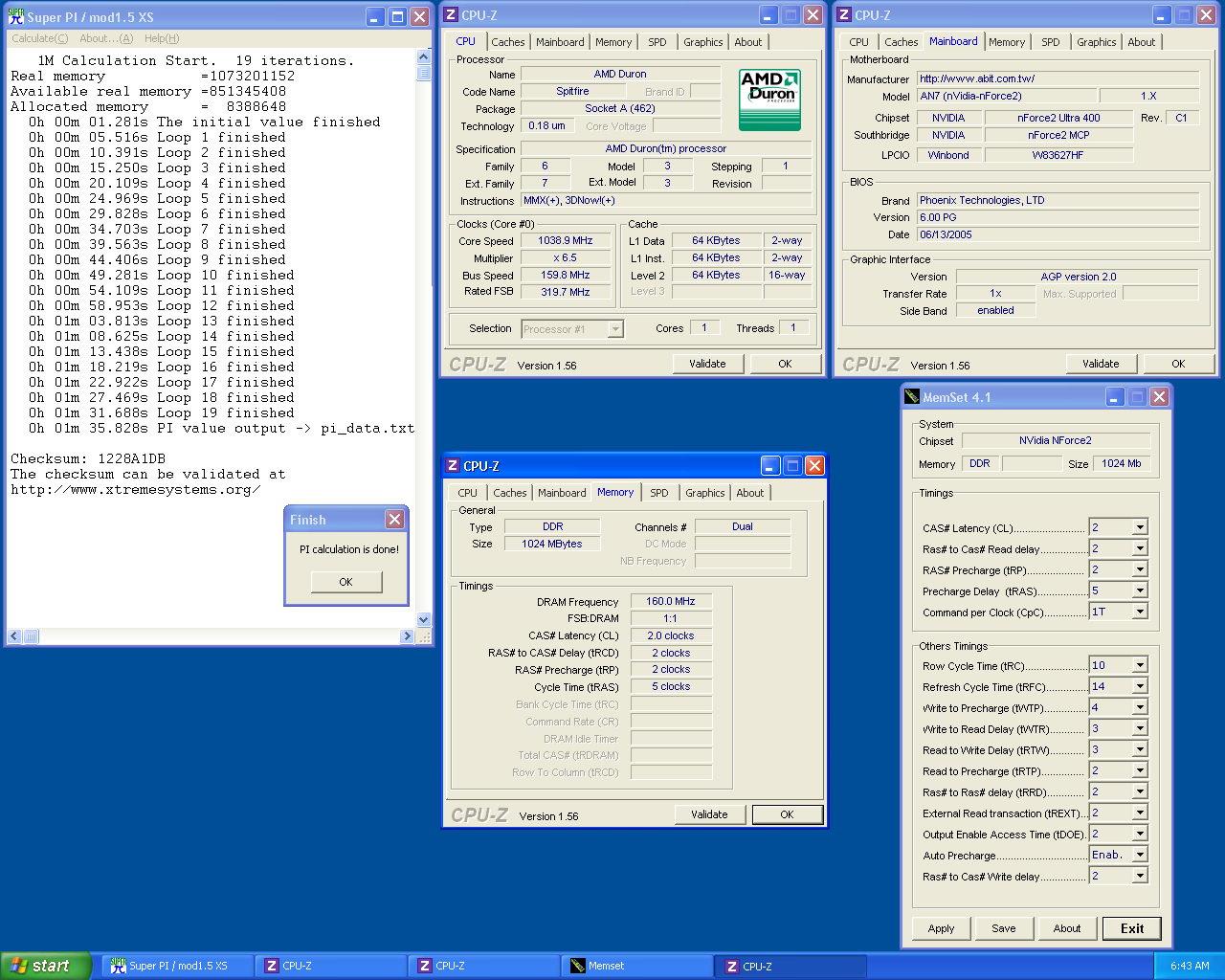
Task: Open the Graphics tab in CPU-Z Memory window
Action: point(705,493)
